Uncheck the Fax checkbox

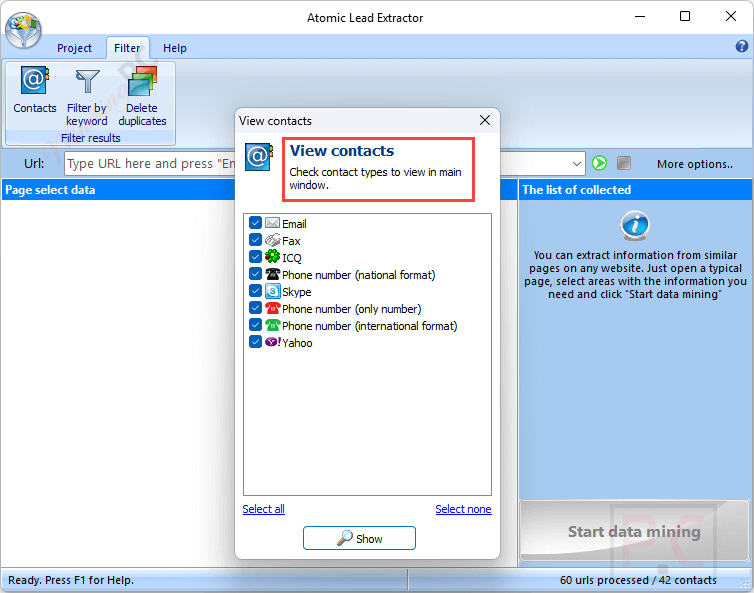255,240
